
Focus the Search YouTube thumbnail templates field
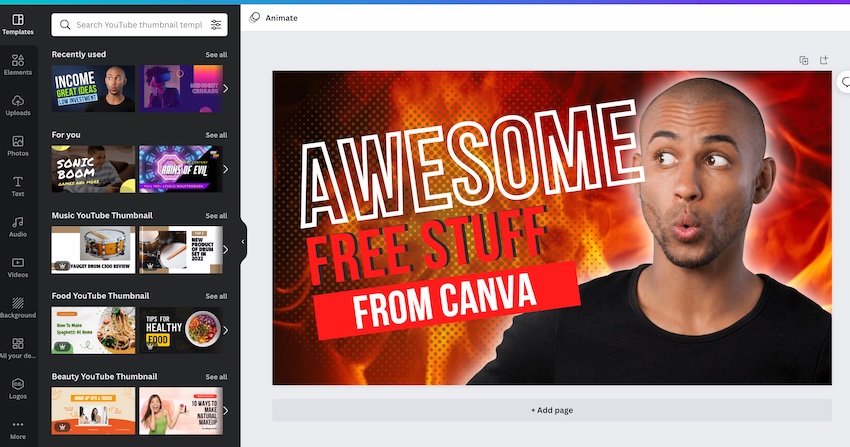coord(139,24)
